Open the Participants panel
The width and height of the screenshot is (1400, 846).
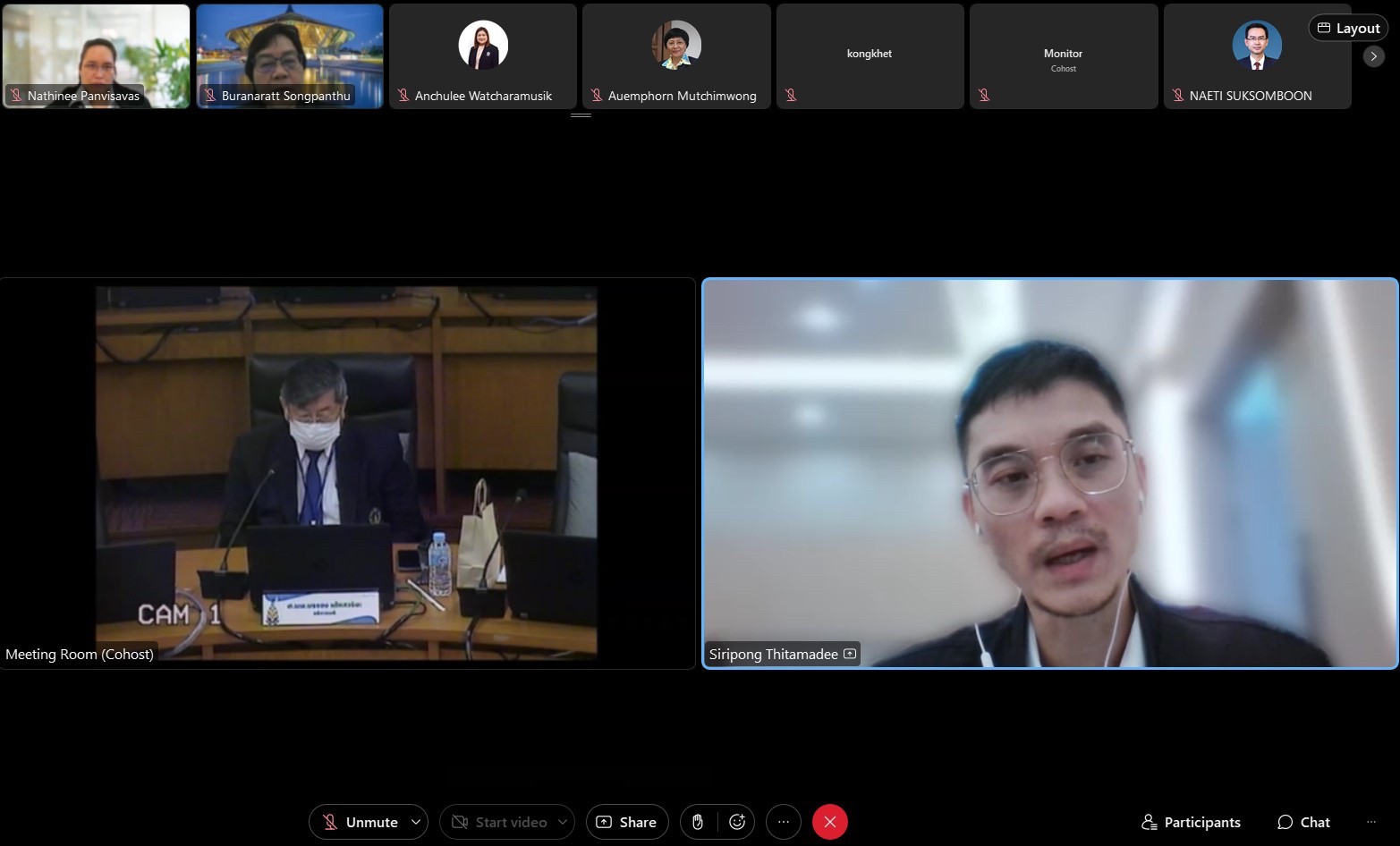coord(1191,822)
